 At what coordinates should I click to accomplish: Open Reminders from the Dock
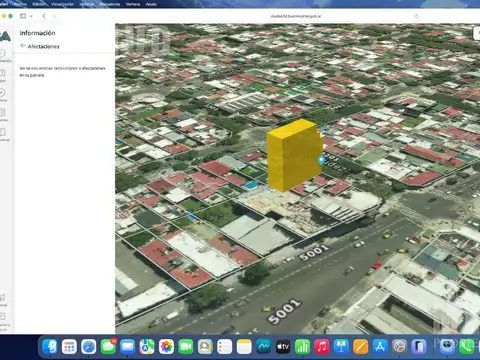[x=224, y=347]
